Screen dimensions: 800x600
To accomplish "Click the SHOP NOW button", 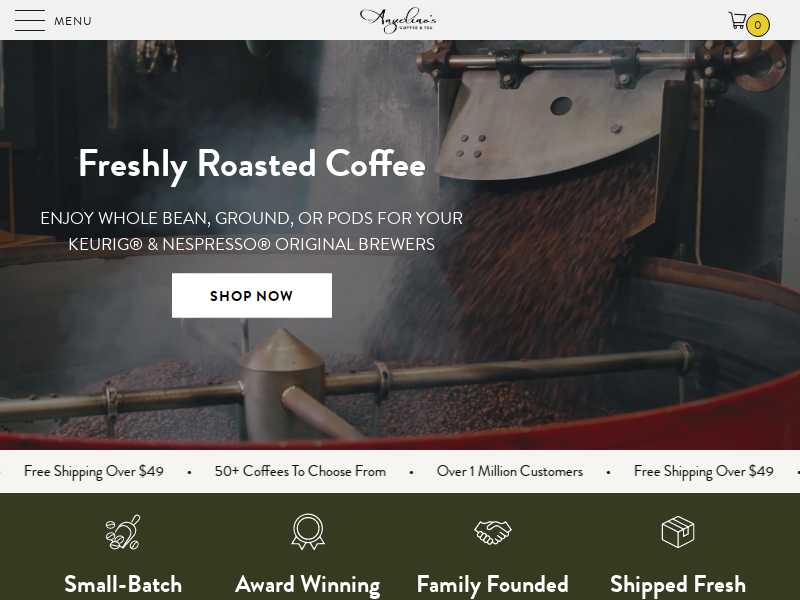I will (252, 295).
